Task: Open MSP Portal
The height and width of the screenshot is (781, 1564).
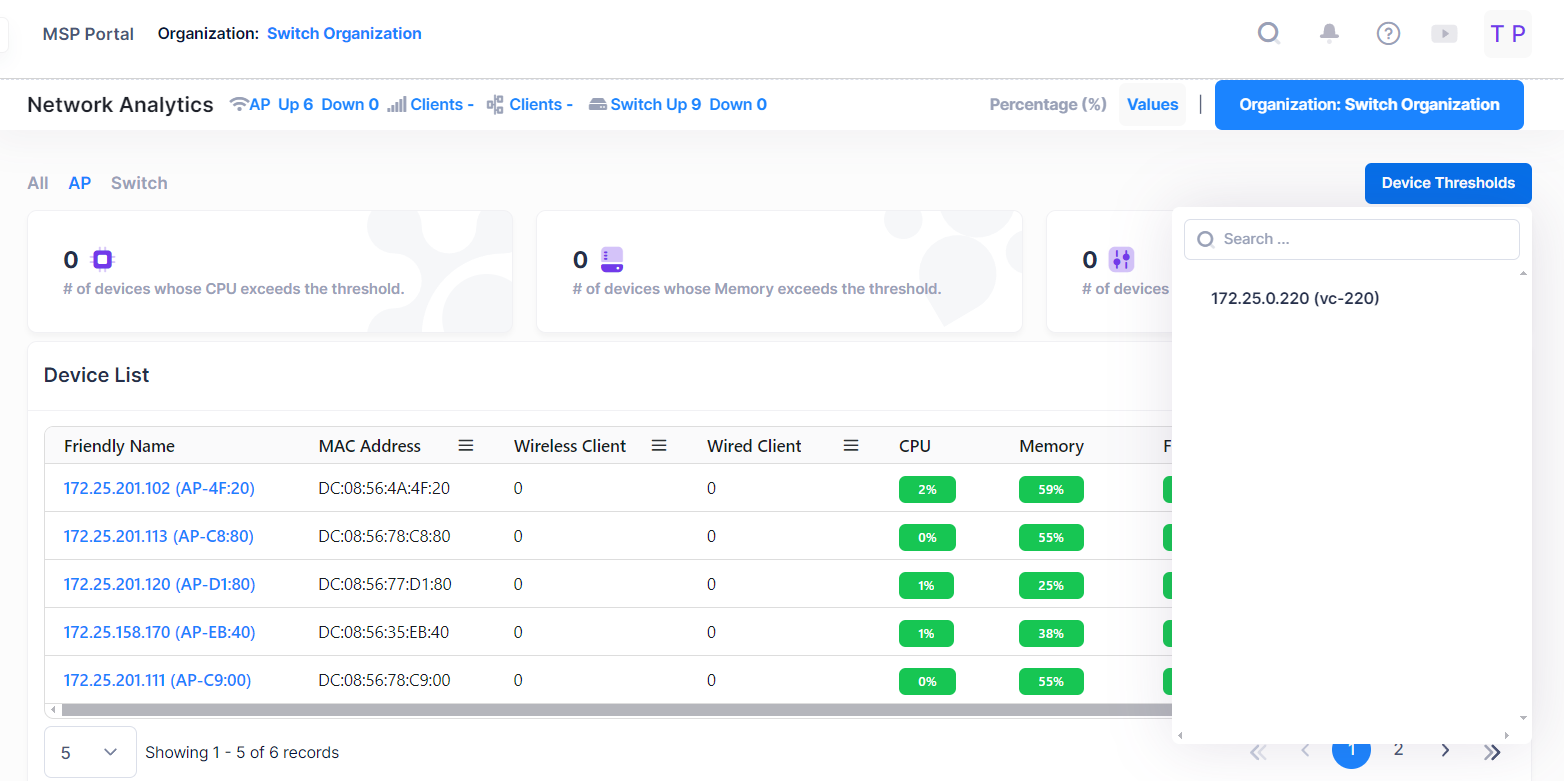Action: click(88, 34)
